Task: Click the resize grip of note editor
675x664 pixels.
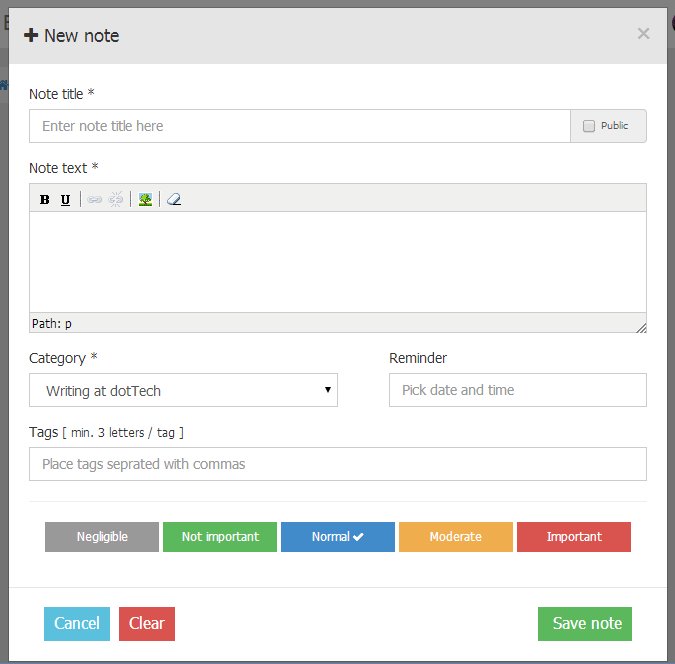Action: (641, 328)
